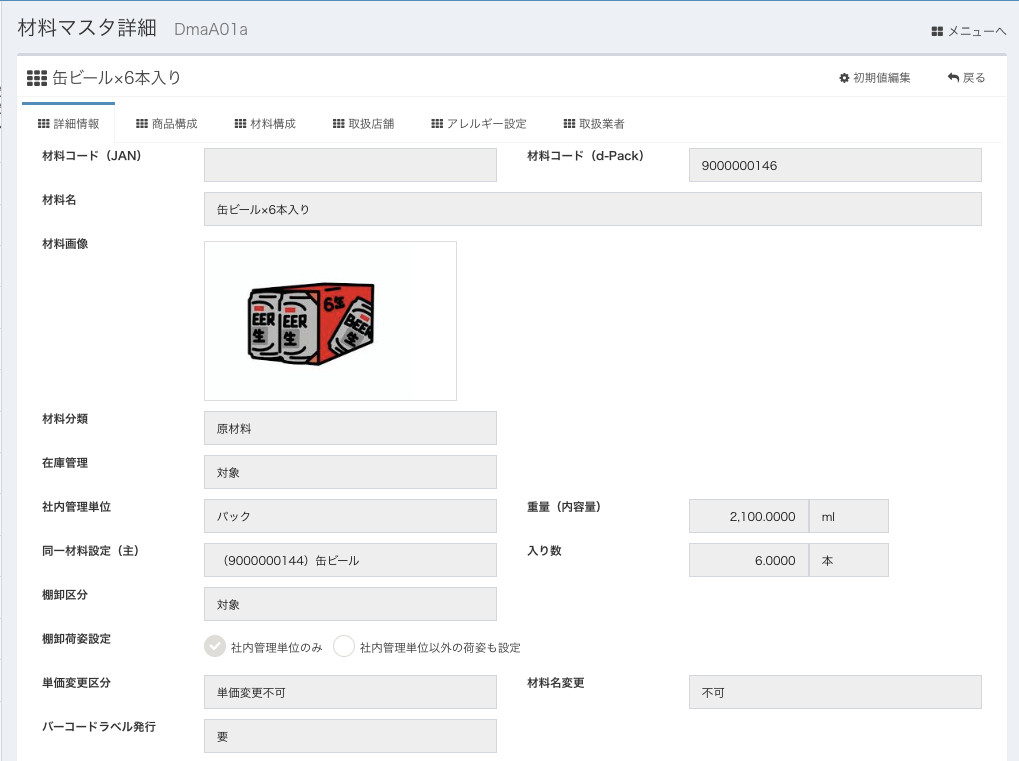Click the grid icon on 商品構成 tab
Image resolution: width=1019 pixels, height=761 pixels.
click(141, 124)
